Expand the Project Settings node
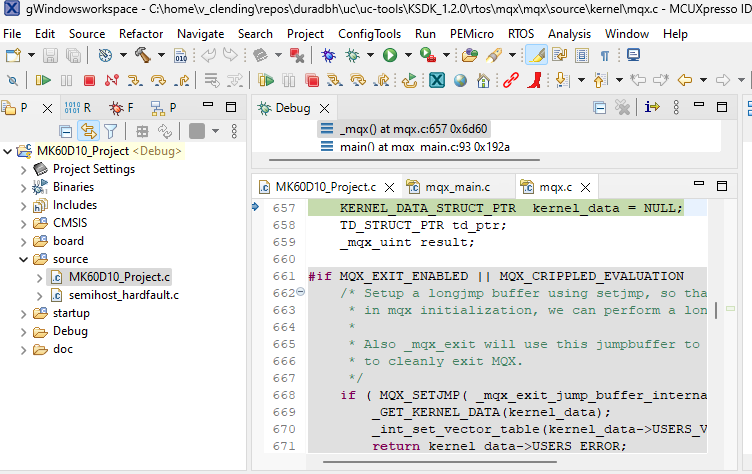Screen dimensions: 752x474 pos(23,169)
